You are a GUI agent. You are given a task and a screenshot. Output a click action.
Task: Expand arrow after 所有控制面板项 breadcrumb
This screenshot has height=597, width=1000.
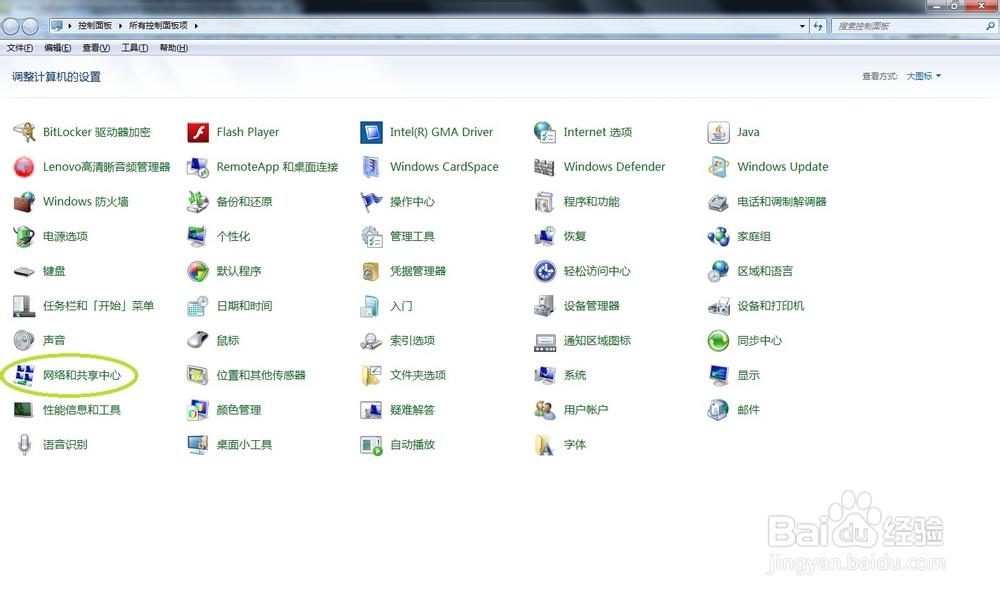[196, 26]
